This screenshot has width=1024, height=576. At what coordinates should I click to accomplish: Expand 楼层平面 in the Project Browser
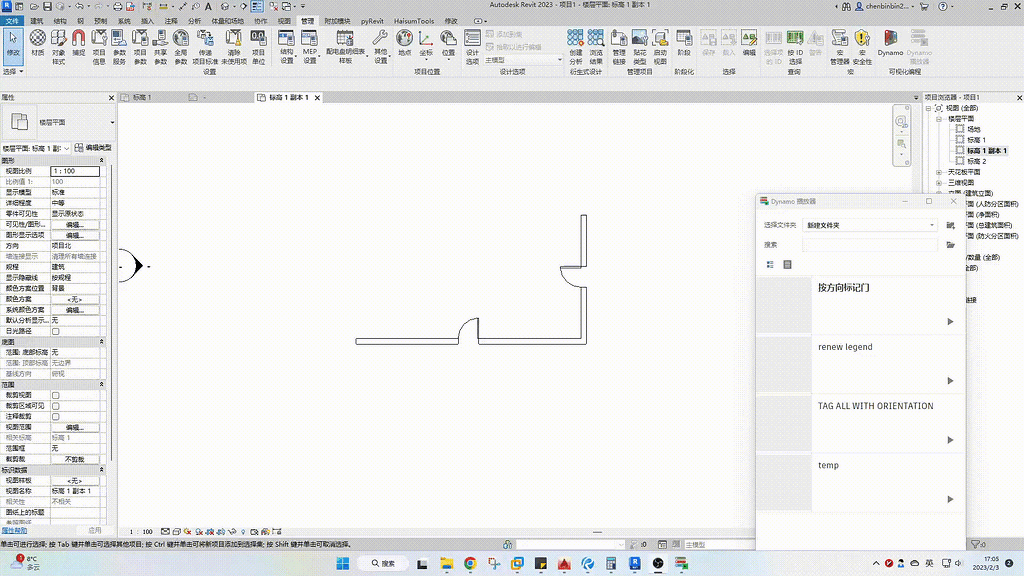pos(938,119)
